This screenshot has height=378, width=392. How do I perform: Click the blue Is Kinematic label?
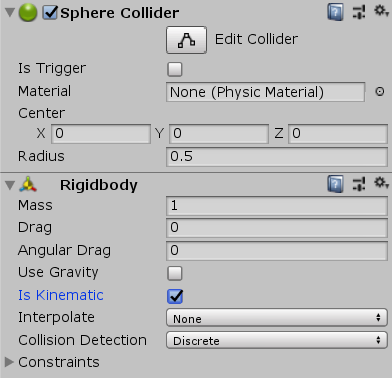[61, 295]
